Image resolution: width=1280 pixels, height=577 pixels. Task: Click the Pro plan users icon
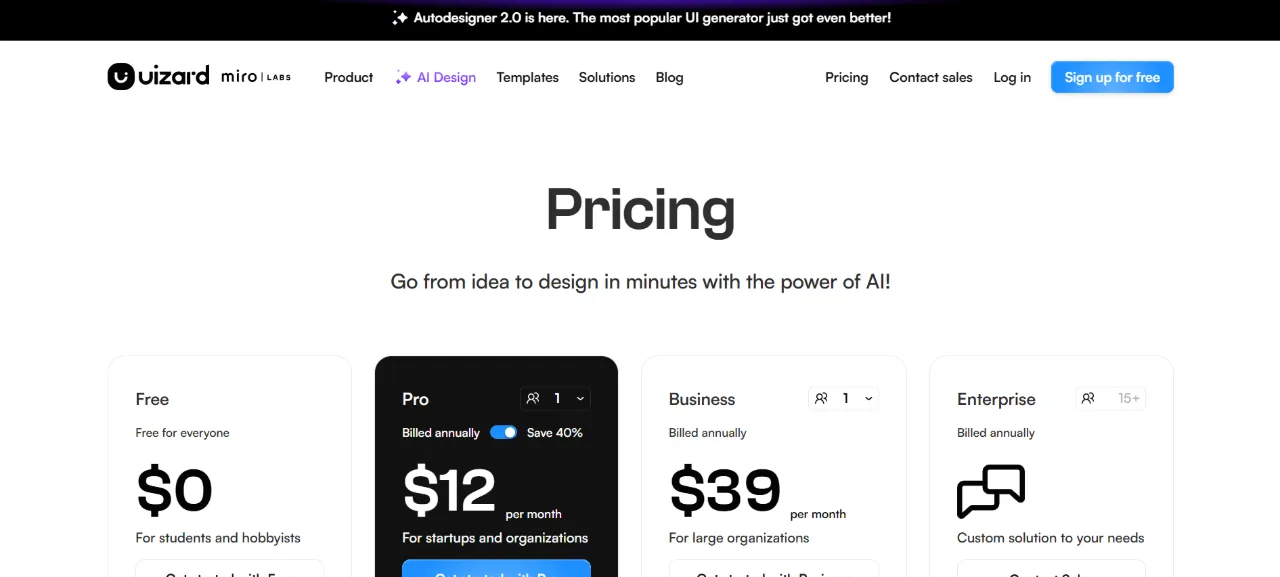tap(533, 398)
